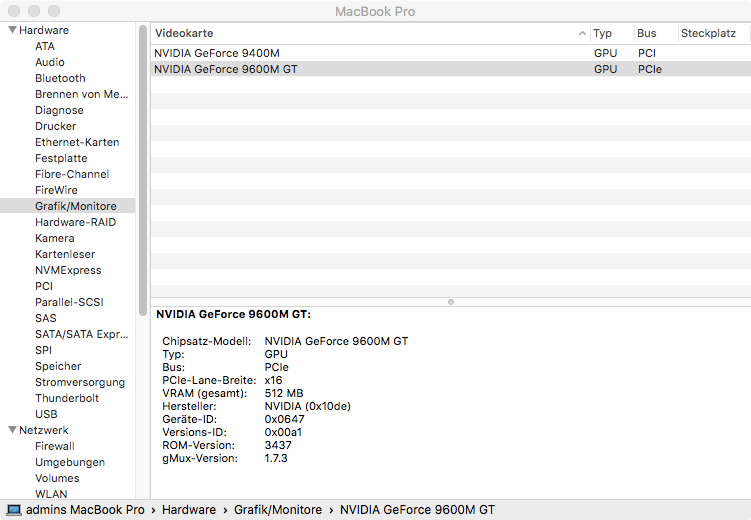Select Brennen von Me... in sidebar
751x520 pixels.
click(81, 94)
